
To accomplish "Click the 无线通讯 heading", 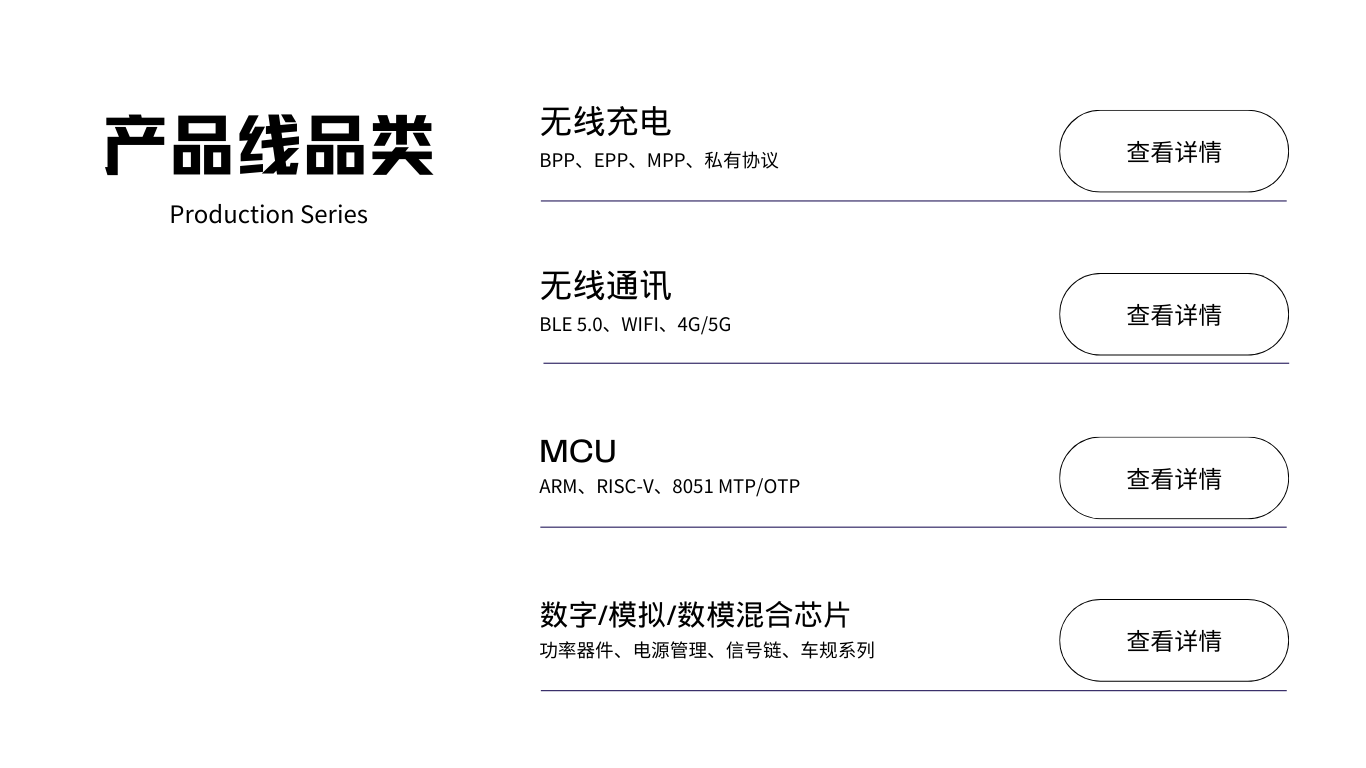I will click(605, 286).
